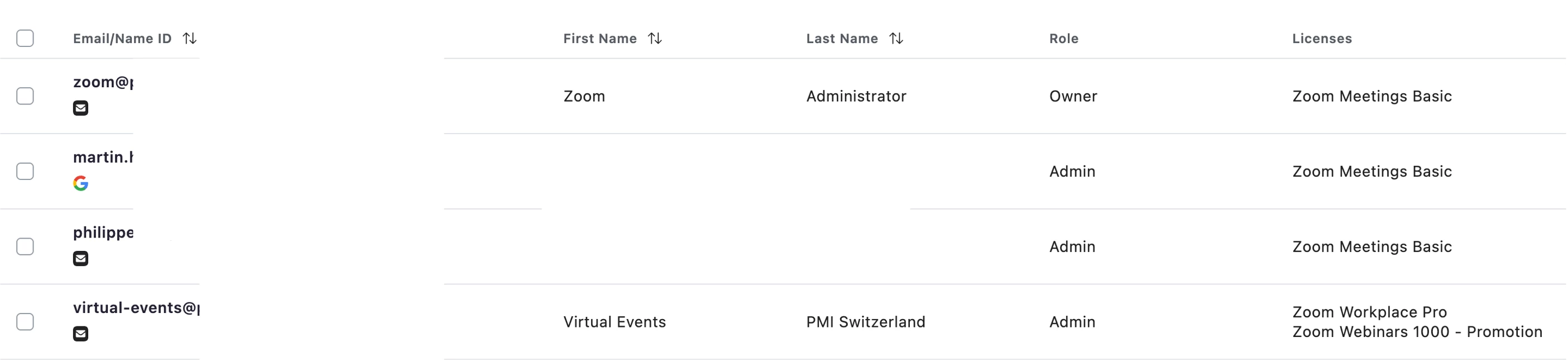Tick the select-all checkbox in the table header
This screenshot has width=1568, height=361.
coord(25,39)
